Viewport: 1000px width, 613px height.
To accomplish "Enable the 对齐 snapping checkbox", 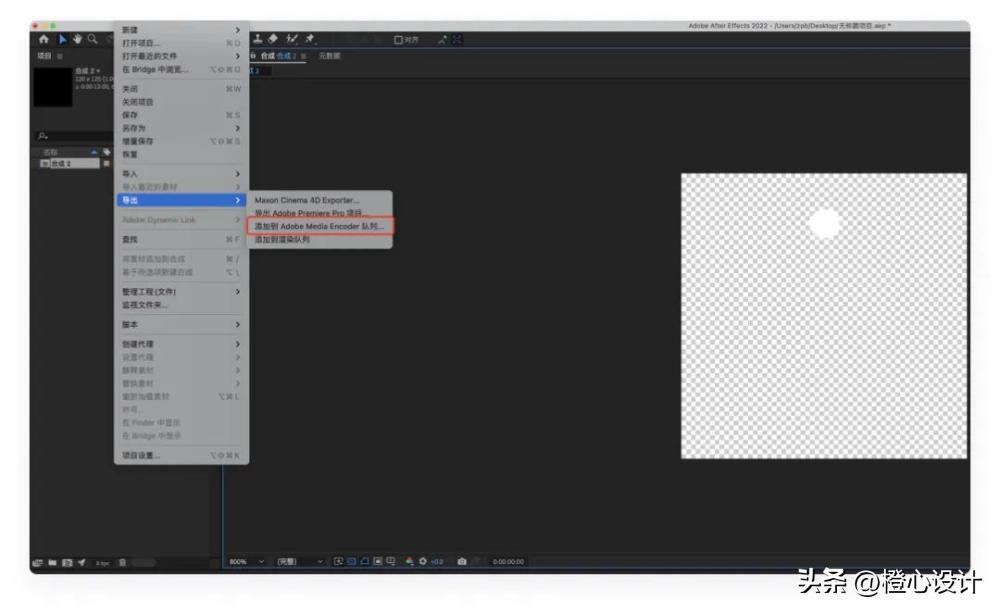I will click(x=398, y=40).
